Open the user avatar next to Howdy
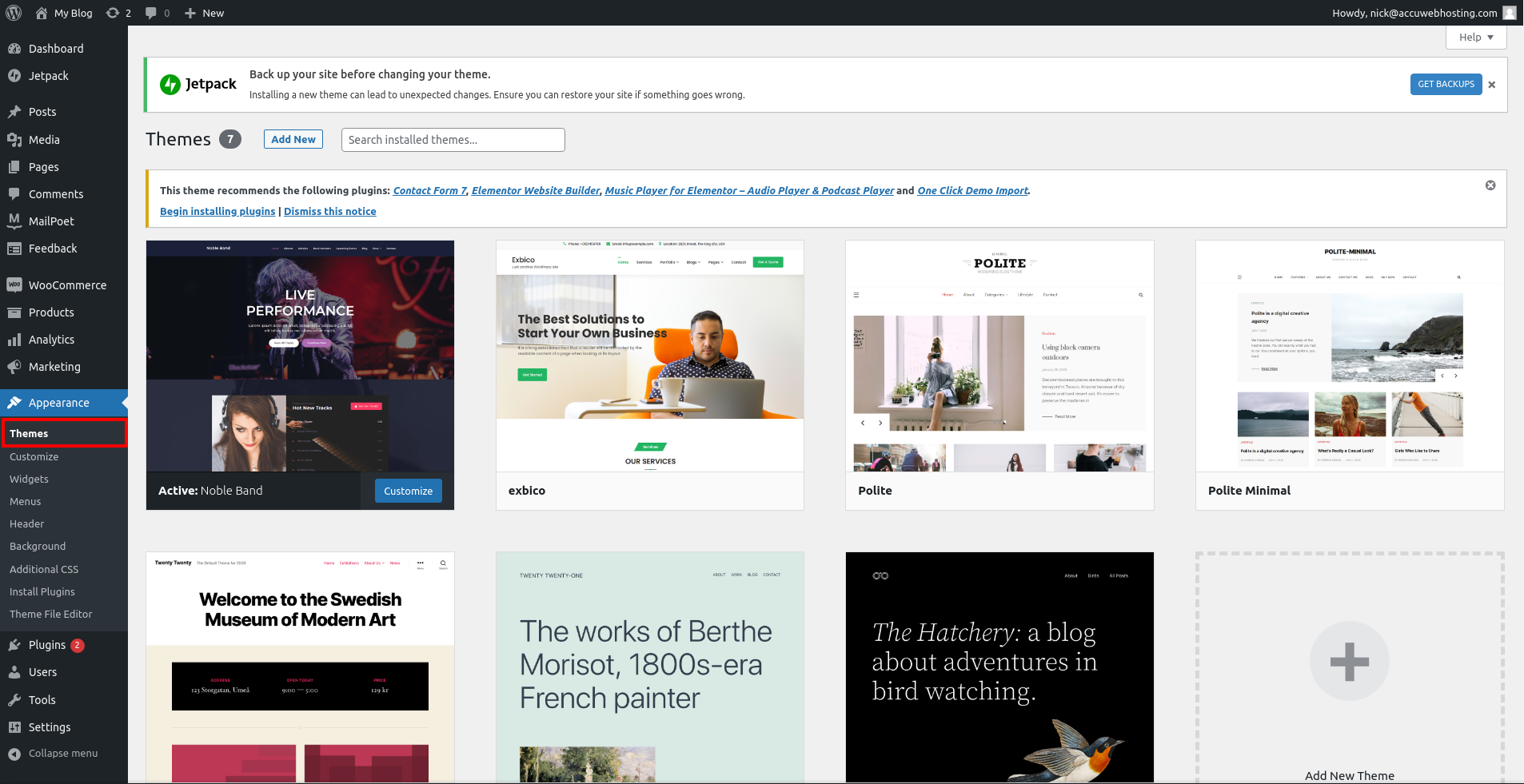This screenshot has width=1524, height=784. 1510,13
